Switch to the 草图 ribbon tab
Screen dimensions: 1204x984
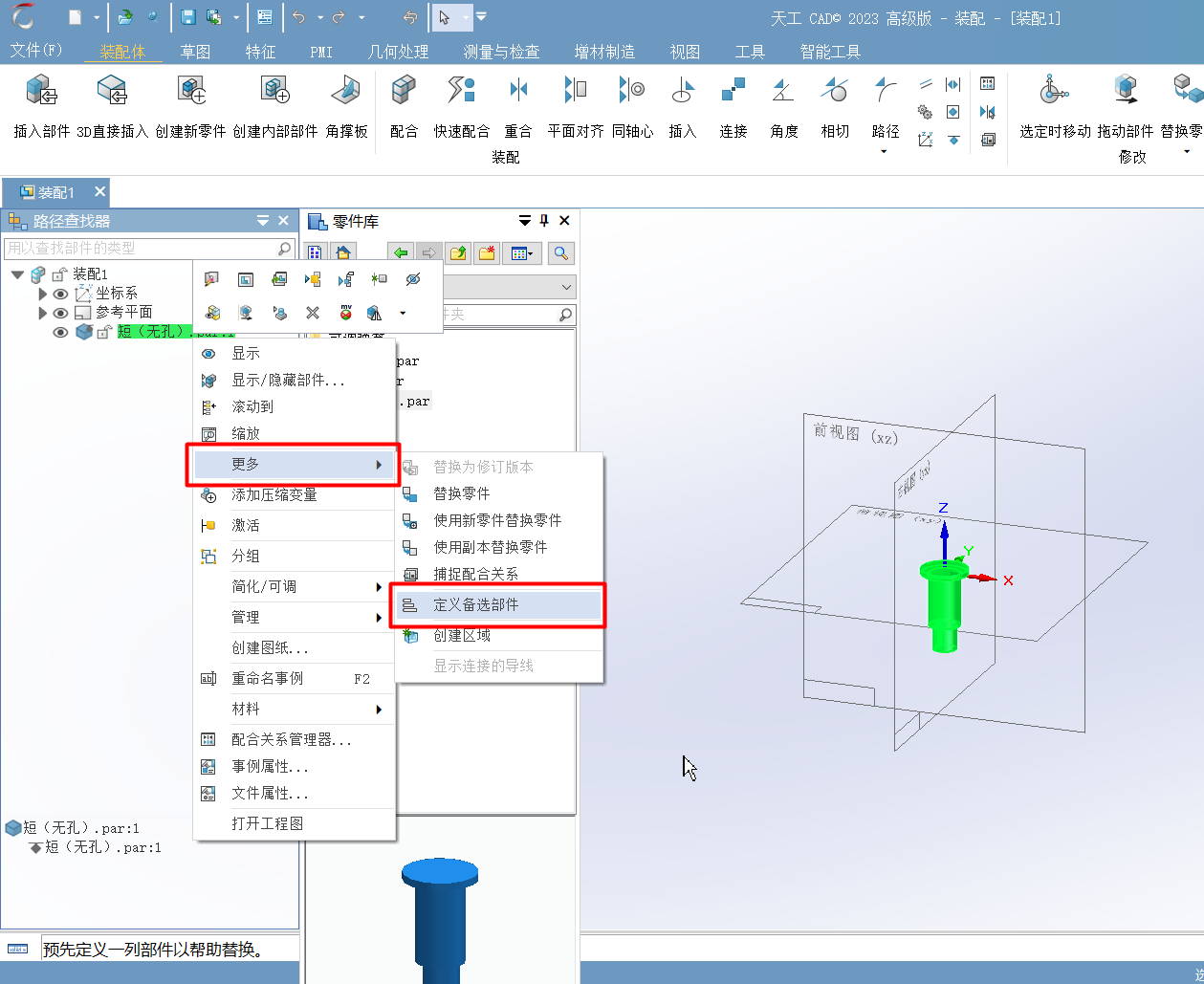[x=195, y=52]
